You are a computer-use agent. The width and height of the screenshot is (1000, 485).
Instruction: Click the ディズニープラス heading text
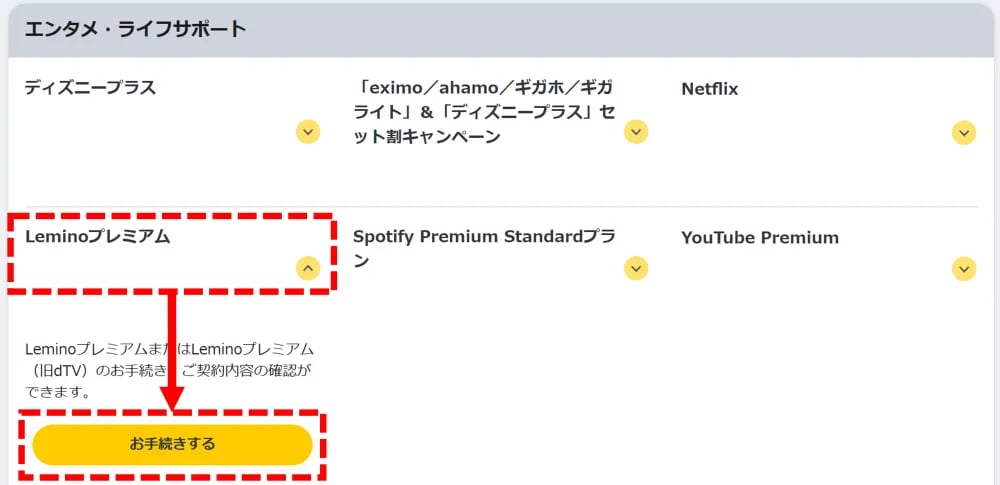(90, 88)
